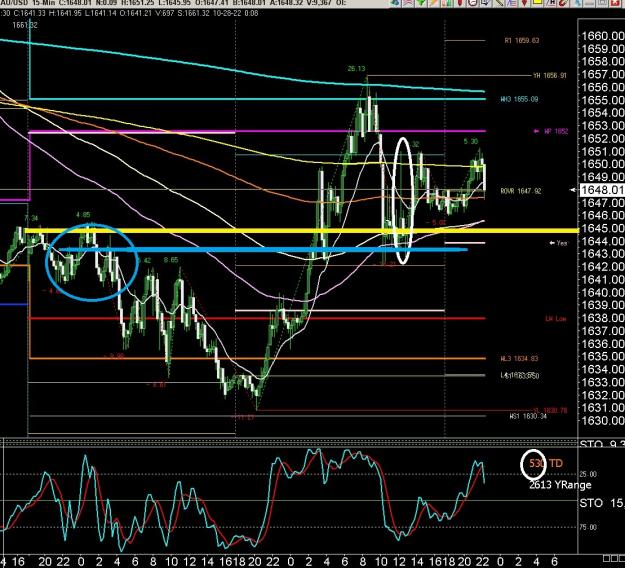The width and height of the screenshot is (625, 568).
Task: Click the R1 1659.82 level label
Action: click(x=521, y=41)
